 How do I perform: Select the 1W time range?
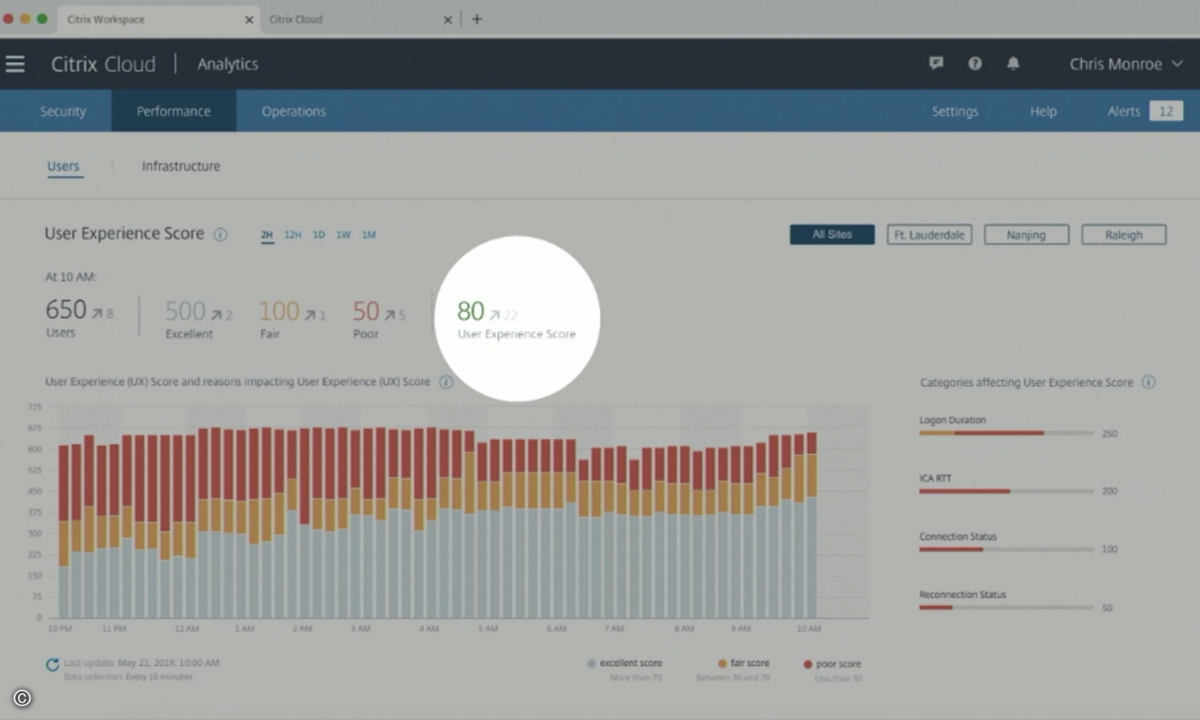point(343,235)
